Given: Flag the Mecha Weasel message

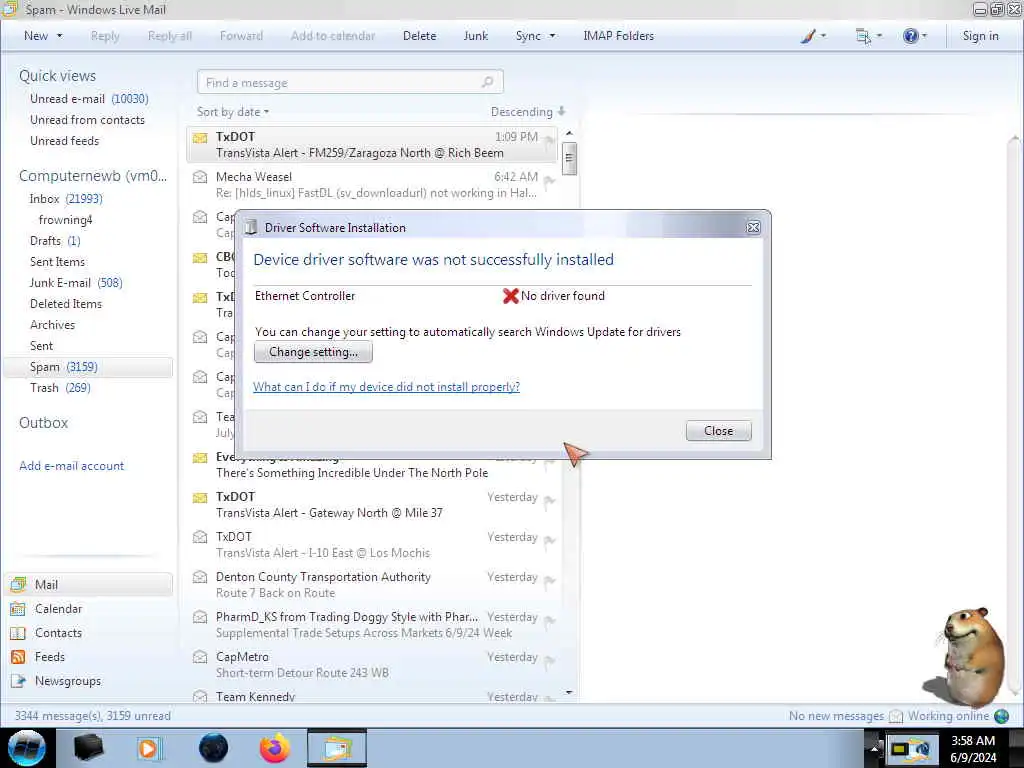Looking at the screenshot, I should click(549, 181).
